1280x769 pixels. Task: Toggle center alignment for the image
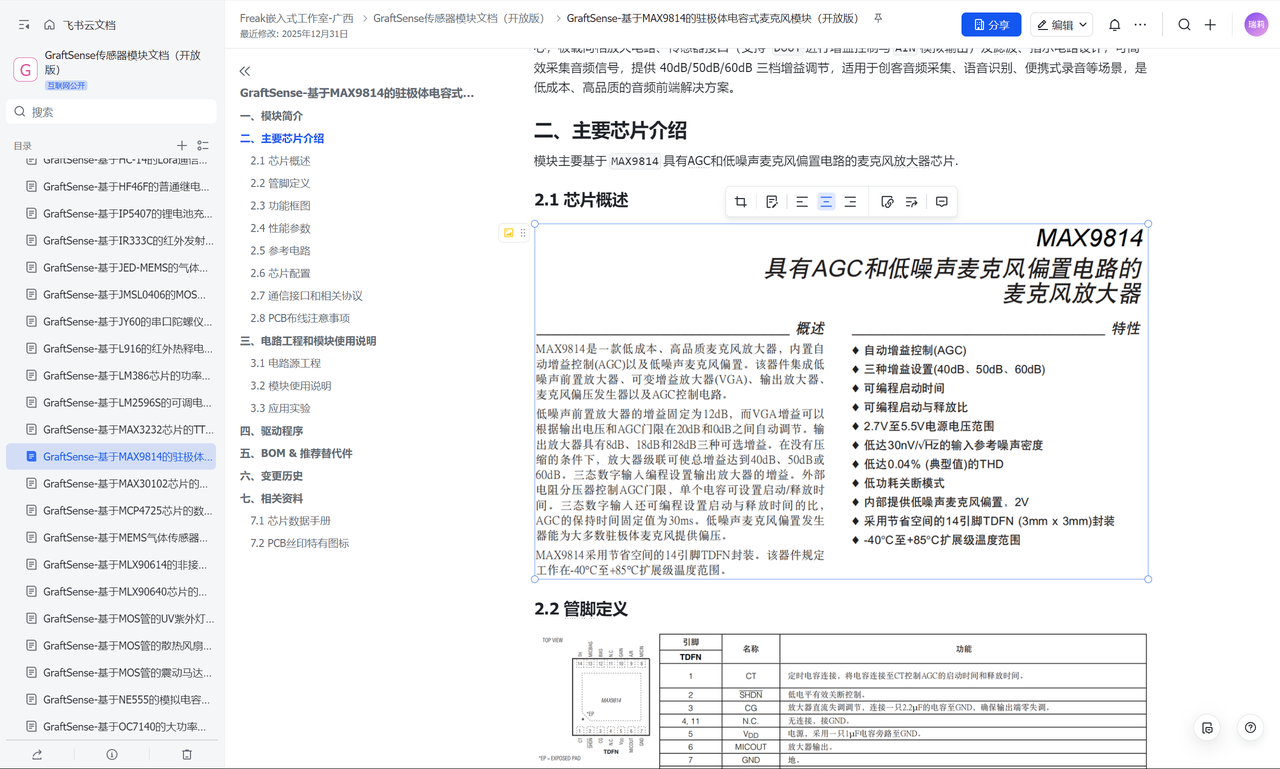826,202
